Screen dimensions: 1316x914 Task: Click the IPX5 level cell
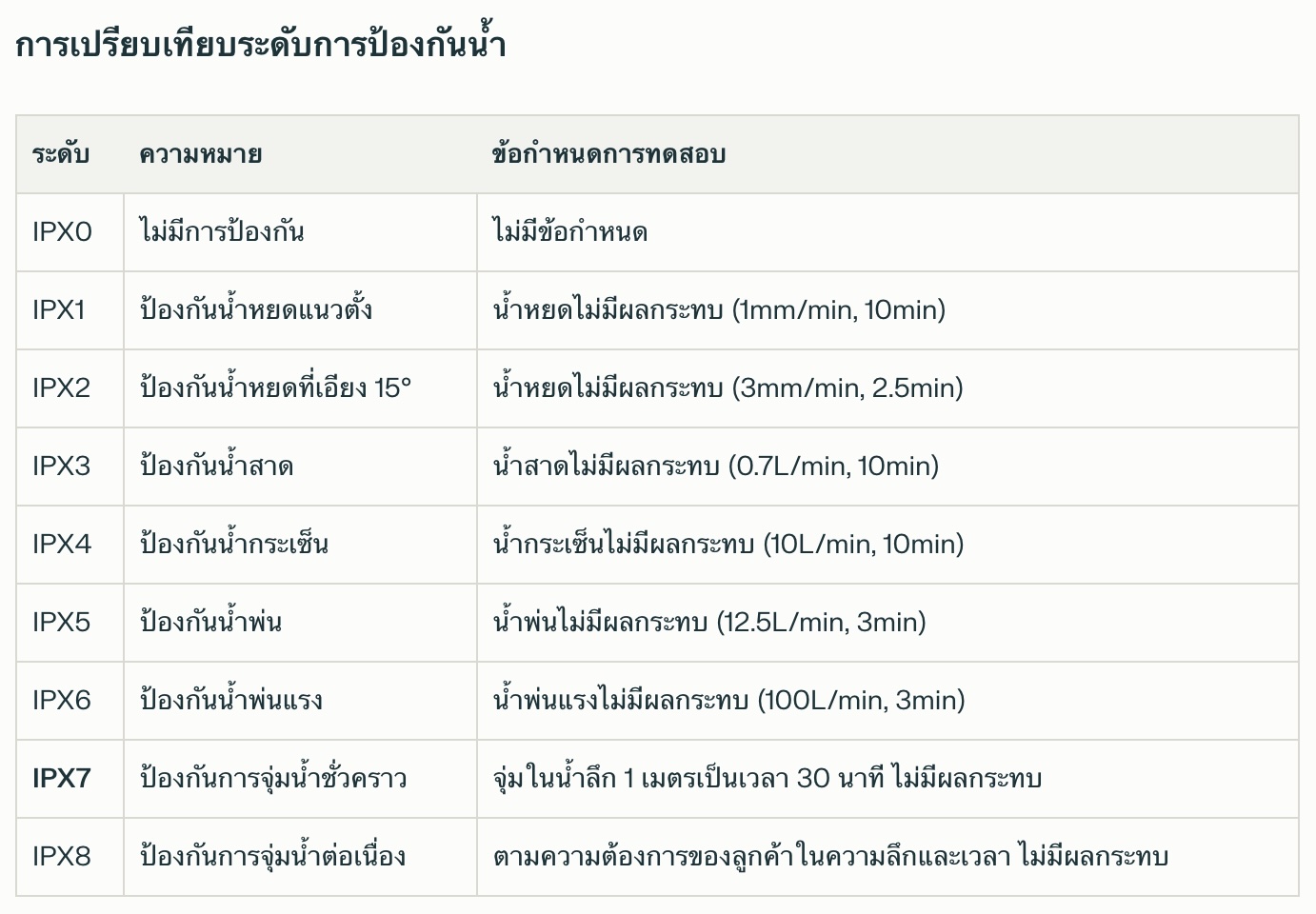pyautogui.click(x=61, y=623)
